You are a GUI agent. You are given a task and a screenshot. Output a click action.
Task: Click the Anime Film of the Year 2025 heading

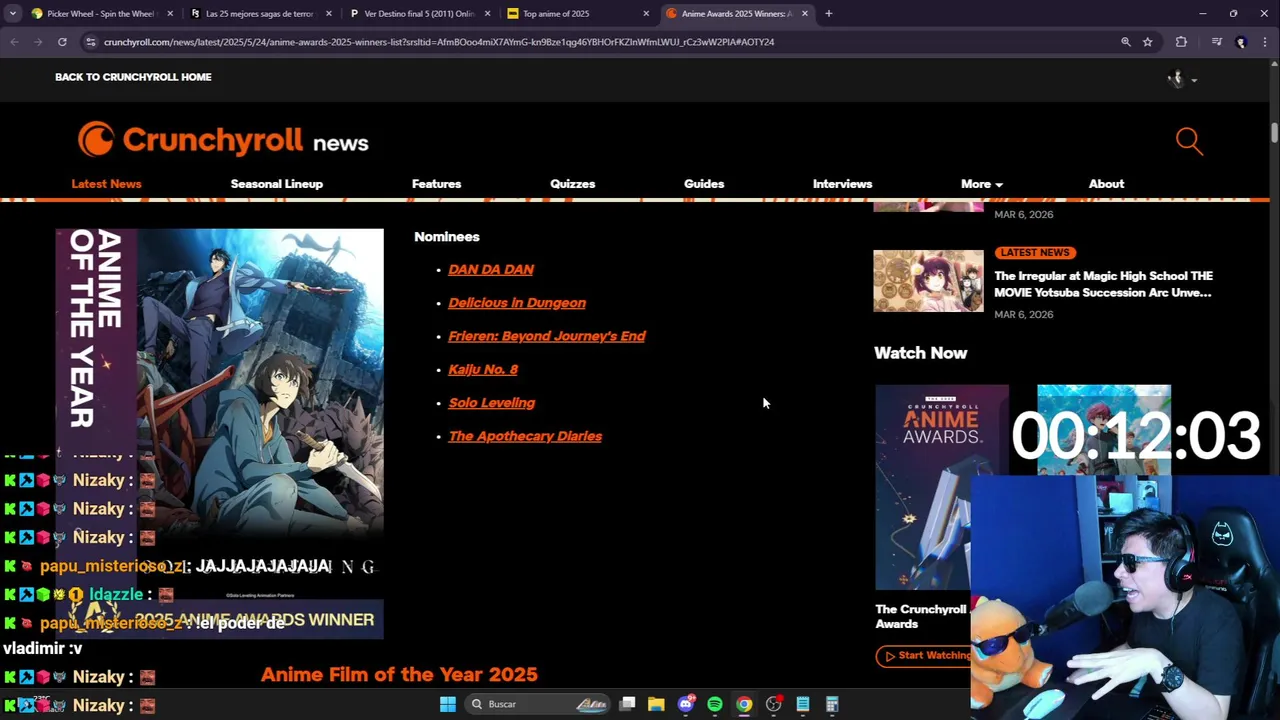[x=399, y=675]
